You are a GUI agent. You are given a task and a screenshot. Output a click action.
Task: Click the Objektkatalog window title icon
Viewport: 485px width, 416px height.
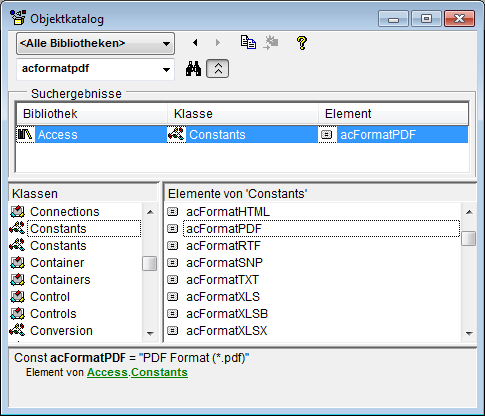click(18, 18)
